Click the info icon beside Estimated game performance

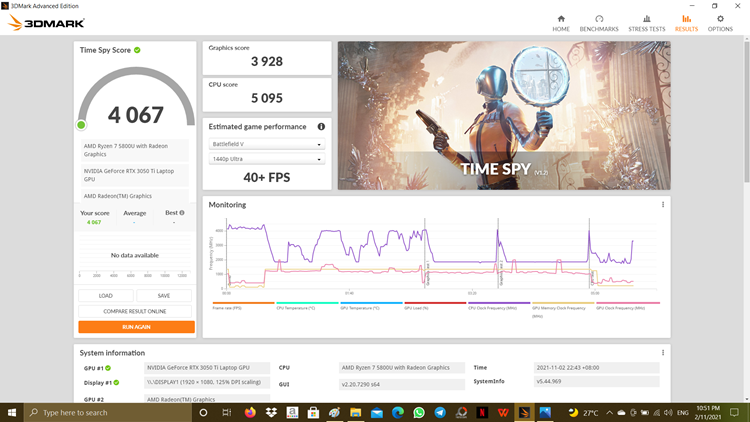[x=321, y=126]
